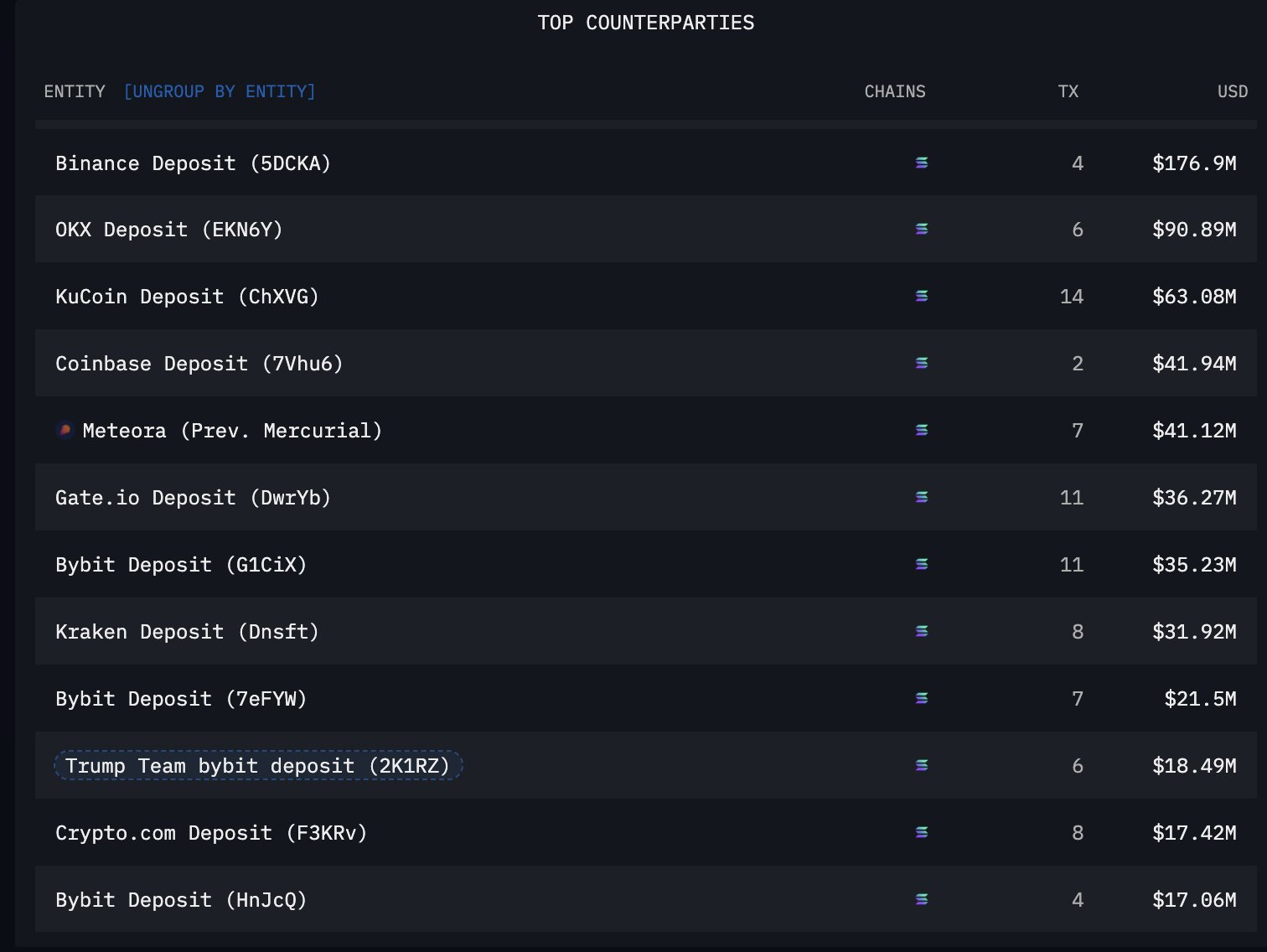This screenshot has height=952, width=1267.
Task: Click Solana icon in Bybit G1CiX row
Action: (922, 564)
